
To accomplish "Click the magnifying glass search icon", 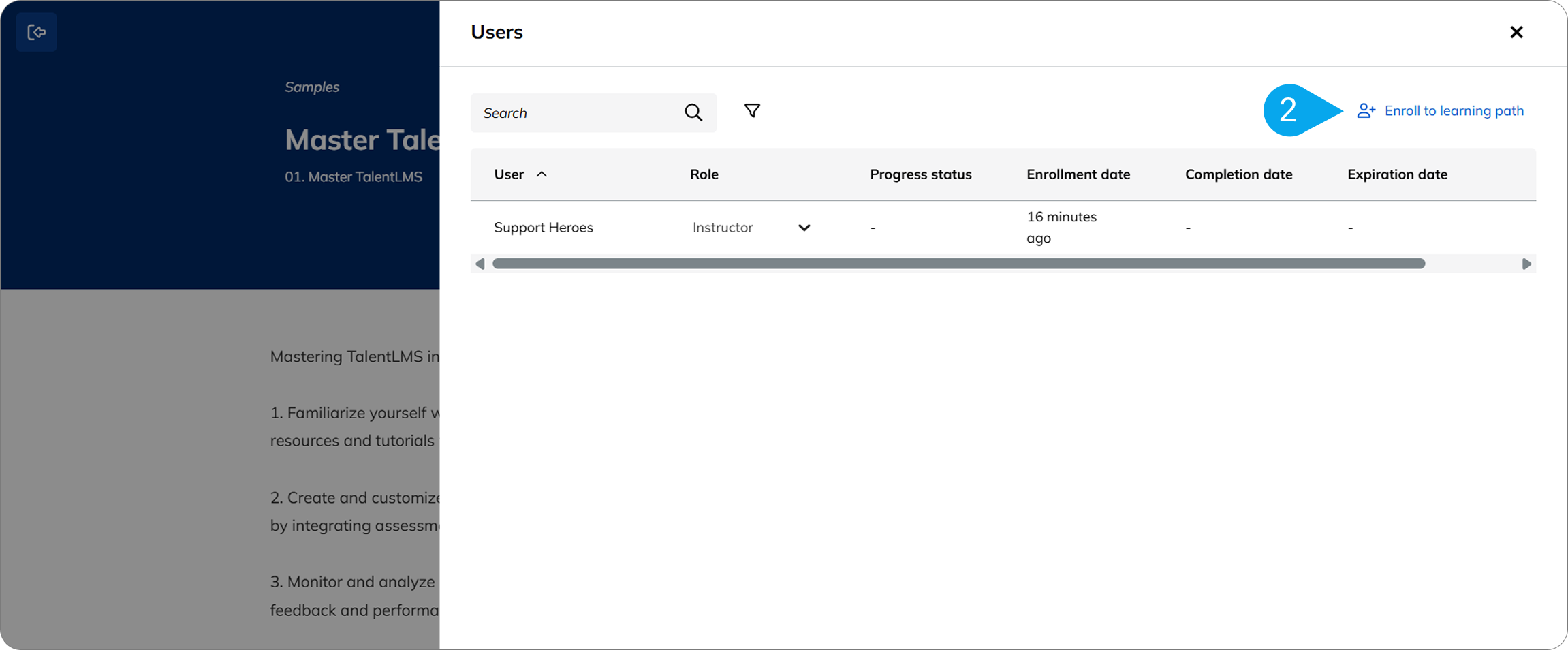I will pyautogui.click(x=693, y=112).
